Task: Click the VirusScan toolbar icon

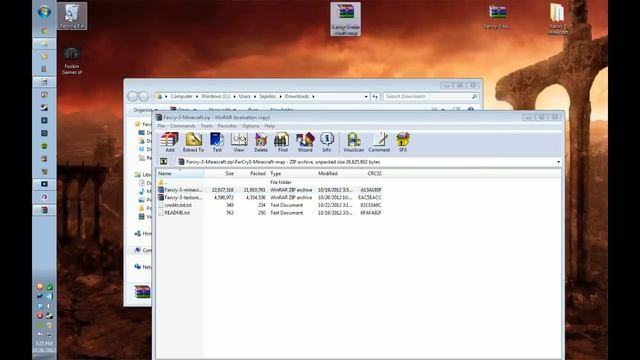Action: click(353, 142)
